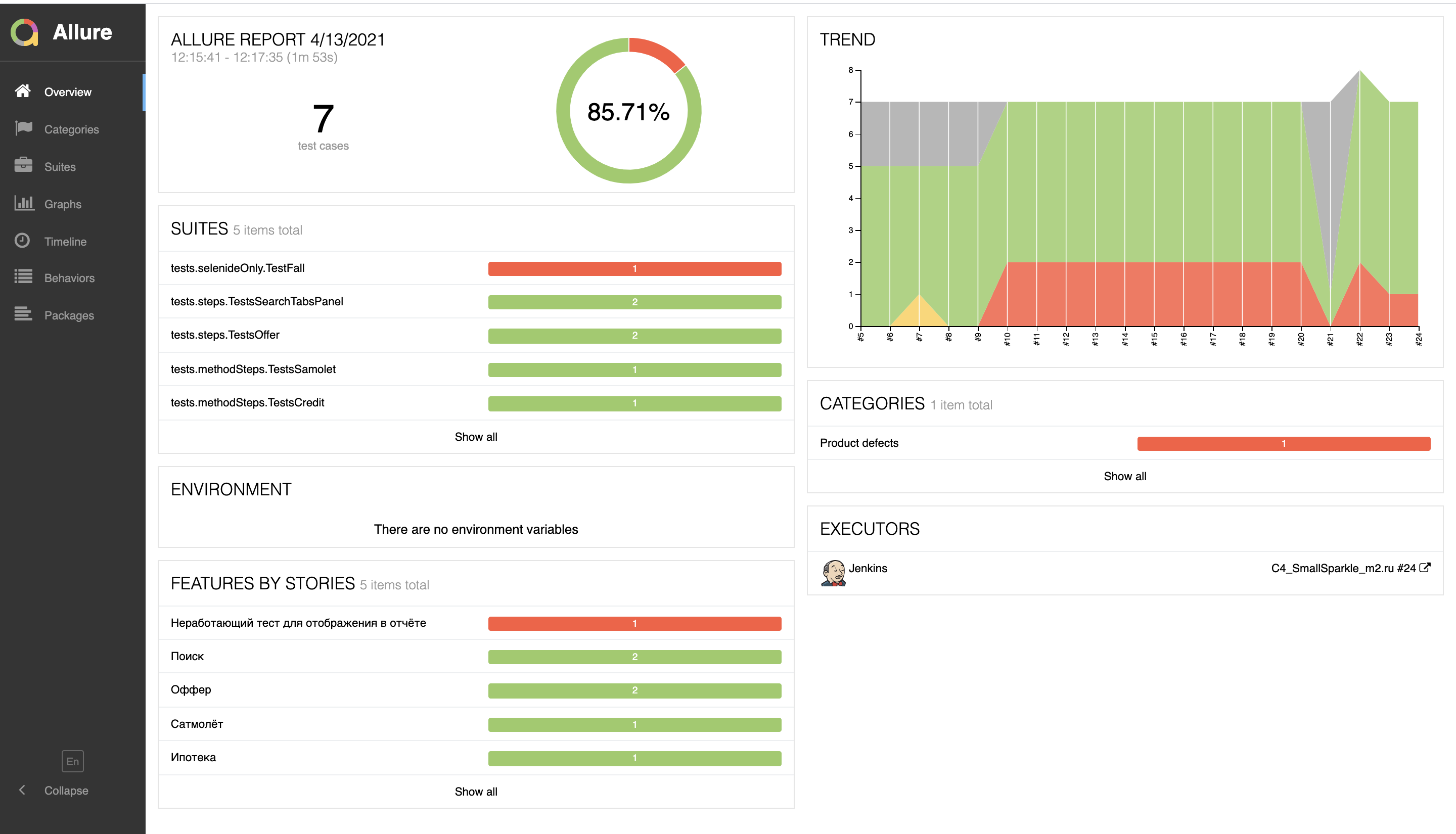The width and height of the screenshot is (1456, 834).
Task: Open the Оффер feature row
Action: coord(476,690)
